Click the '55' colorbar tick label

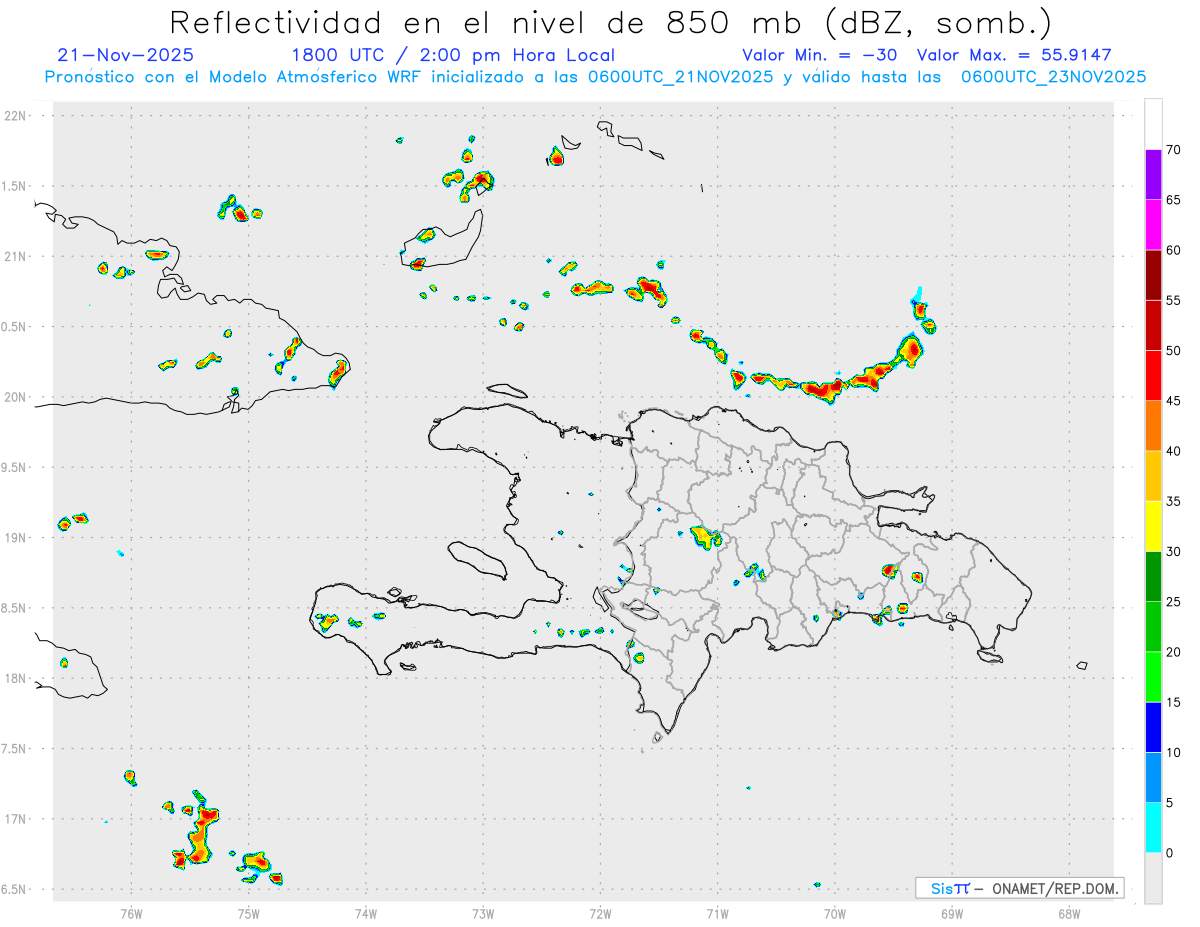tap(1173, 300)
